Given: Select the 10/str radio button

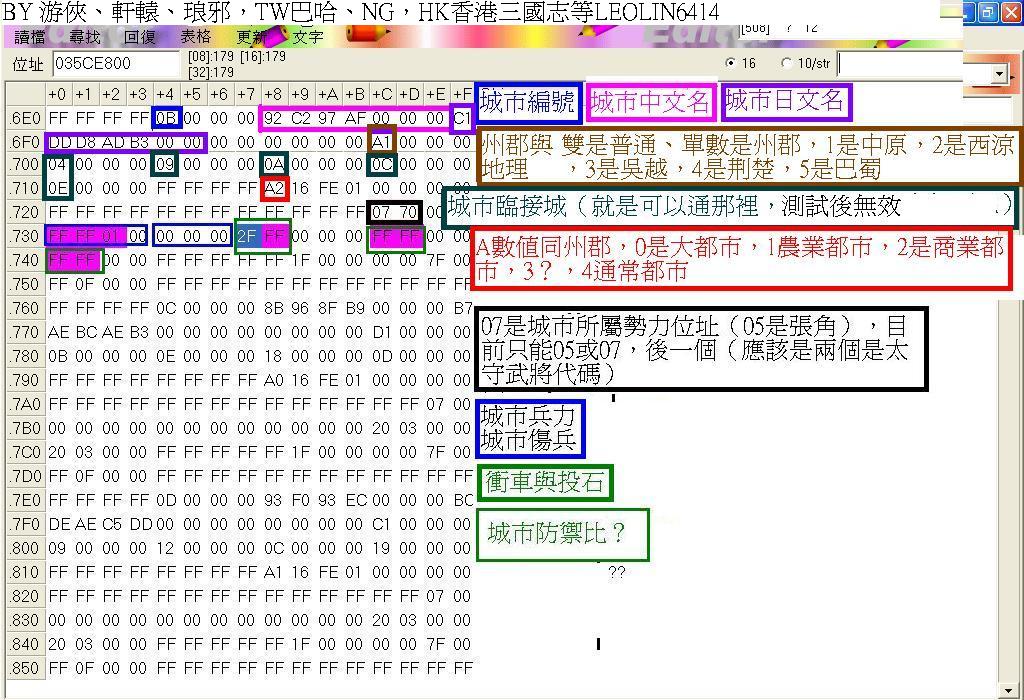Looking at the screenshot, I should pos(786,63).
